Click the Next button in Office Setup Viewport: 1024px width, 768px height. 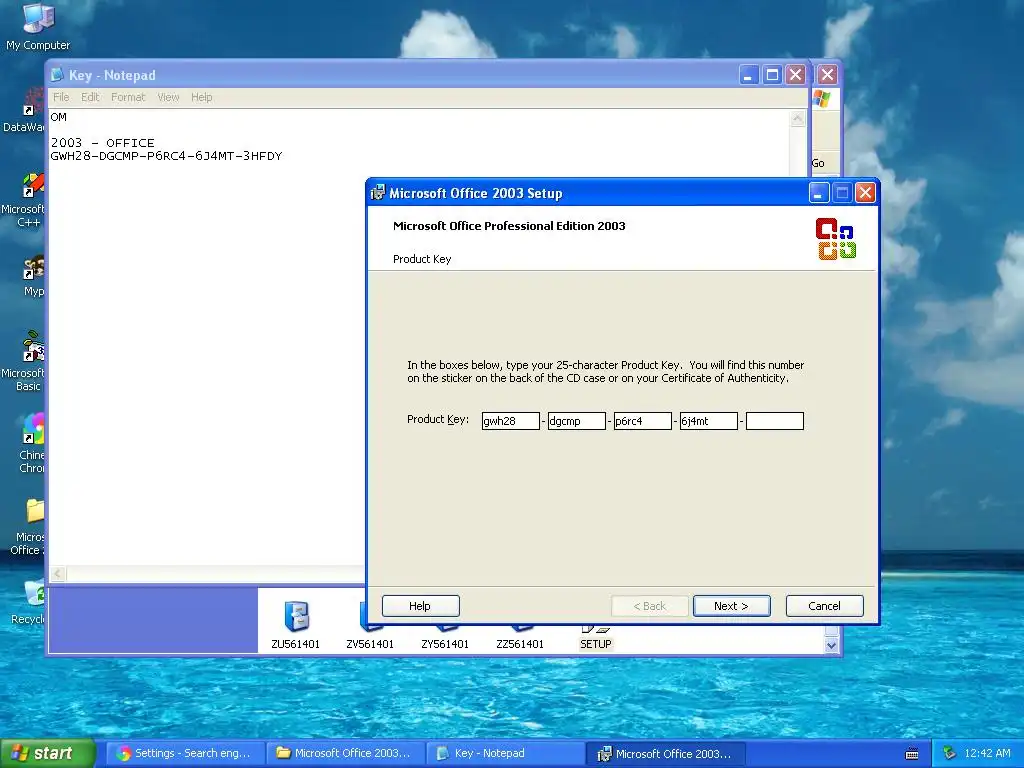click(x=731, y=606)
